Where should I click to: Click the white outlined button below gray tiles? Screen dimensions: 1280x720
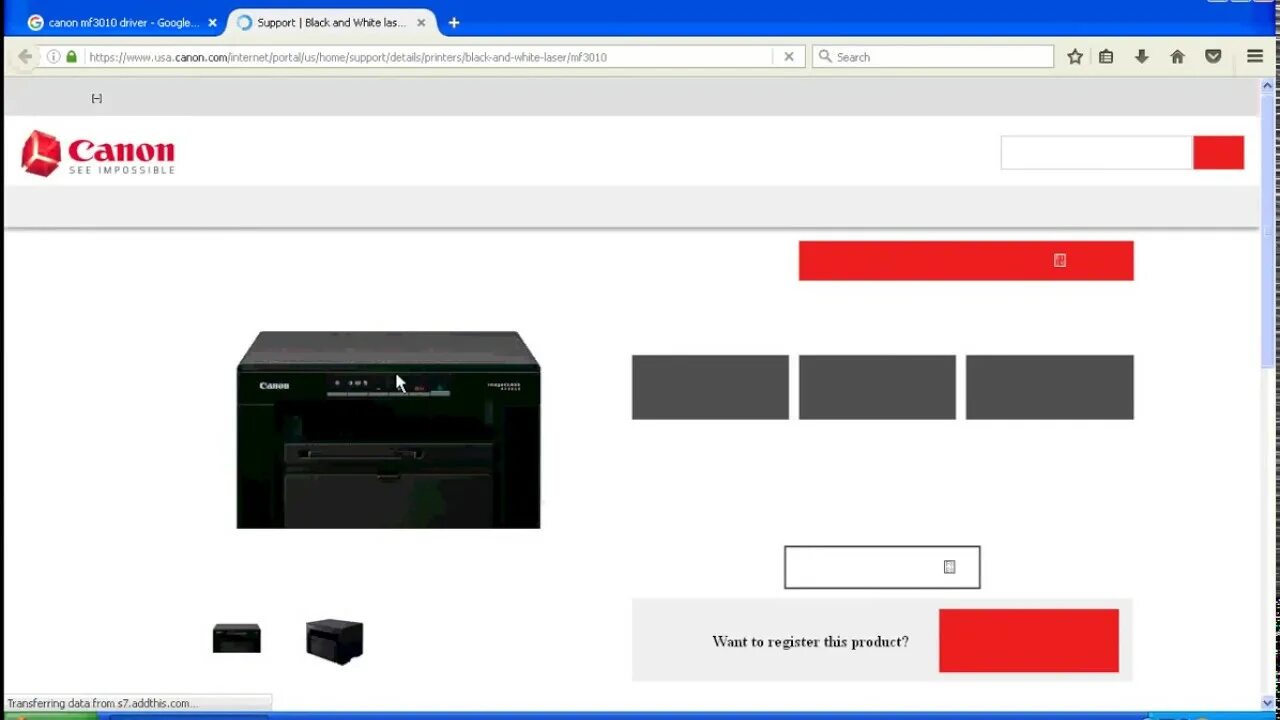[882, 567]
